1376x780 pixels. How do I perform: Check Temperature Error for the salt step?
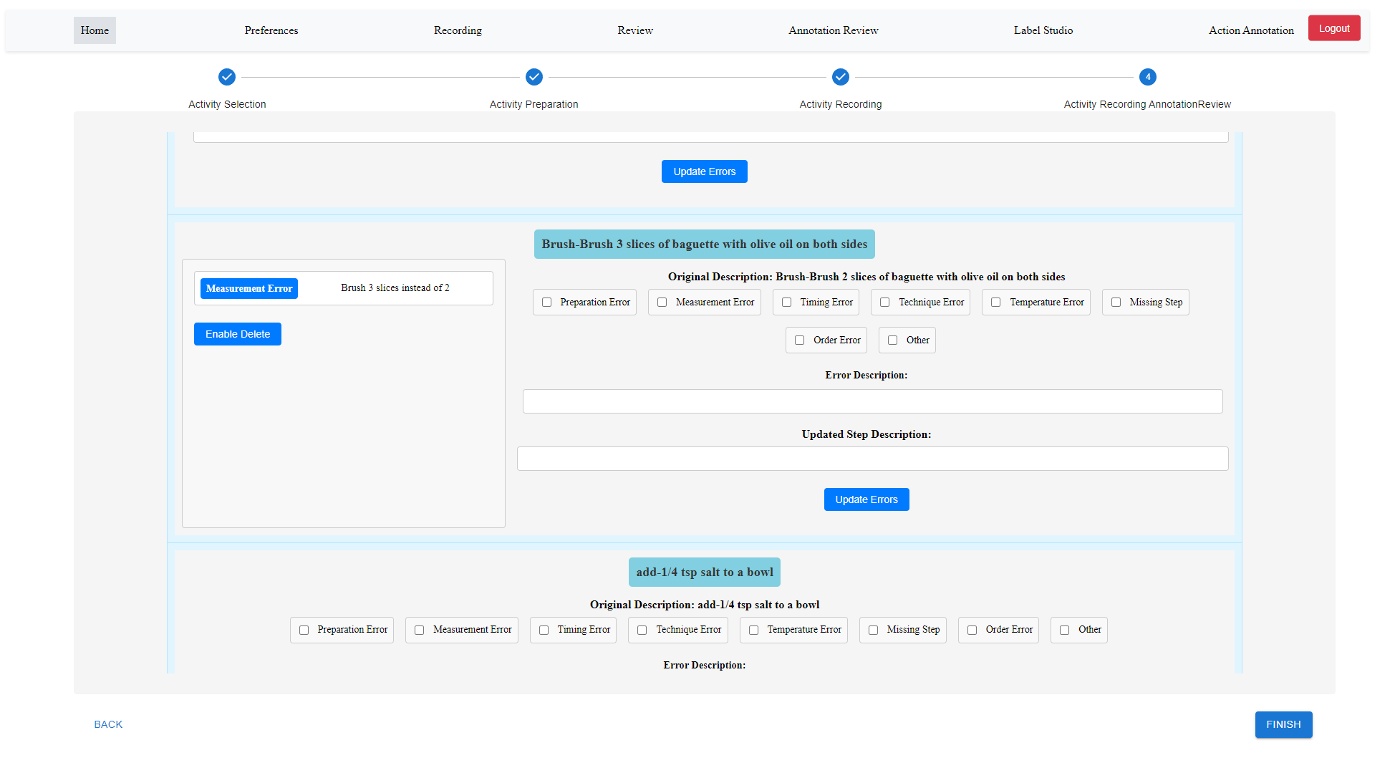click(x=752, y=630)
